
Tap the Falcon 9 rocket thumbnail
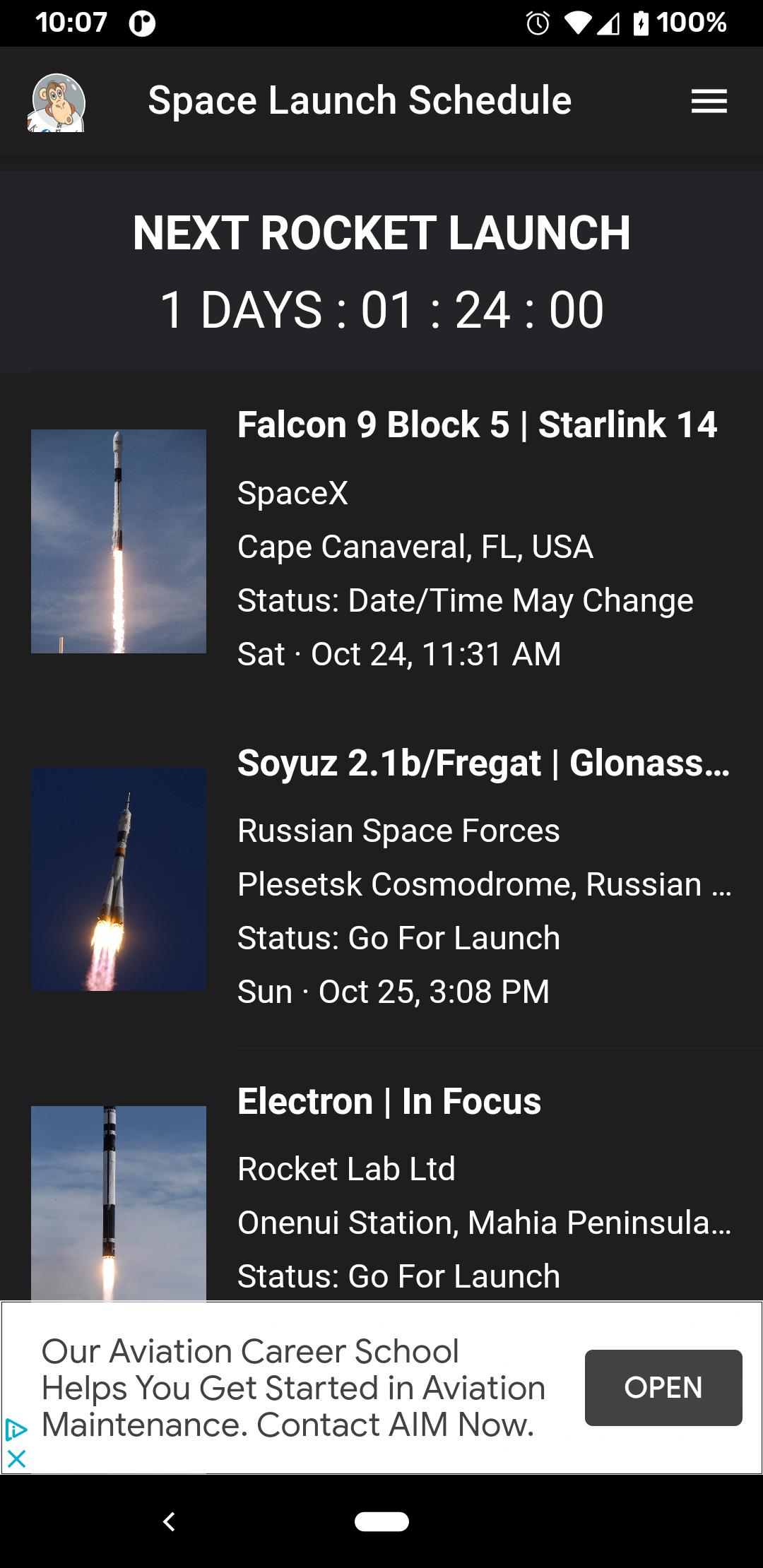tap(119, 541)
